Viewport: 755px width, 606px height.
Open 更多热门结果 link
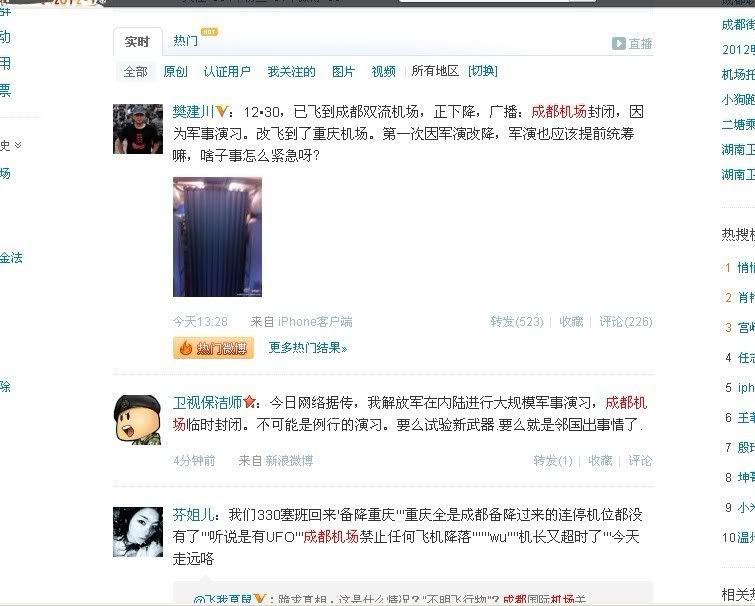308,348
